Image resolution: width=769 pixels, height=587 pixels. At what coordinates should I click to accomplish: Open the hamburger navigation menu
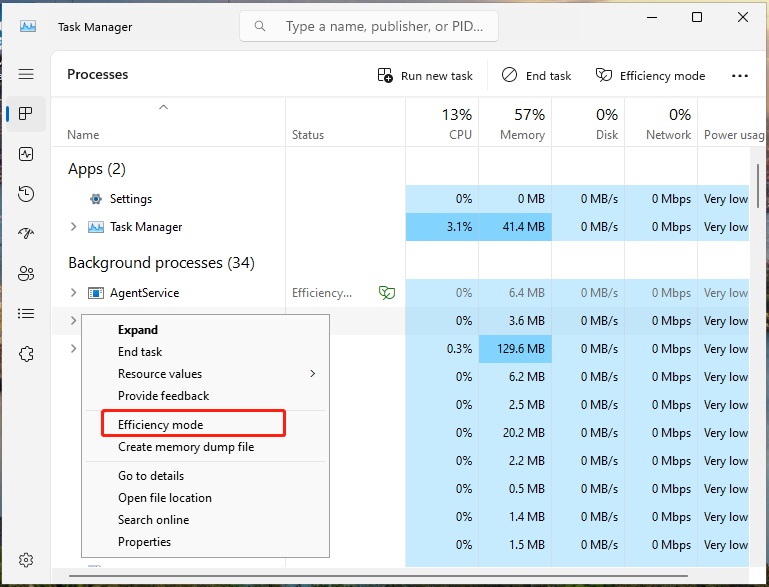pyautogui.click(x=26, y=74)
